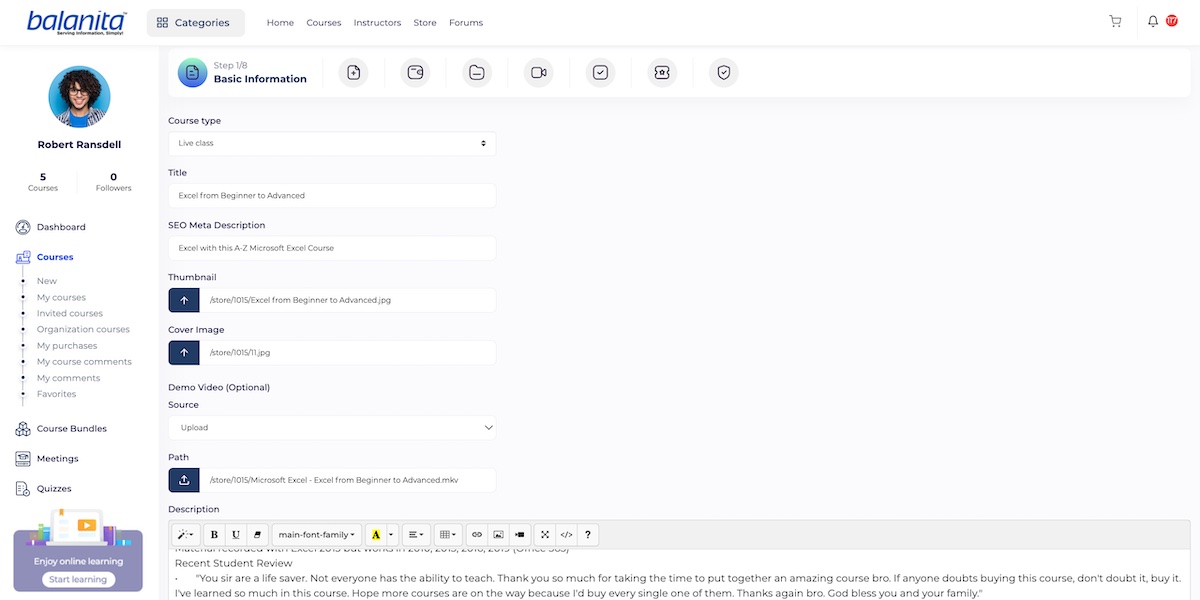1200x600 pixels.
Task: Go to the wallet pricing step icon
Action: coord(414,72)
